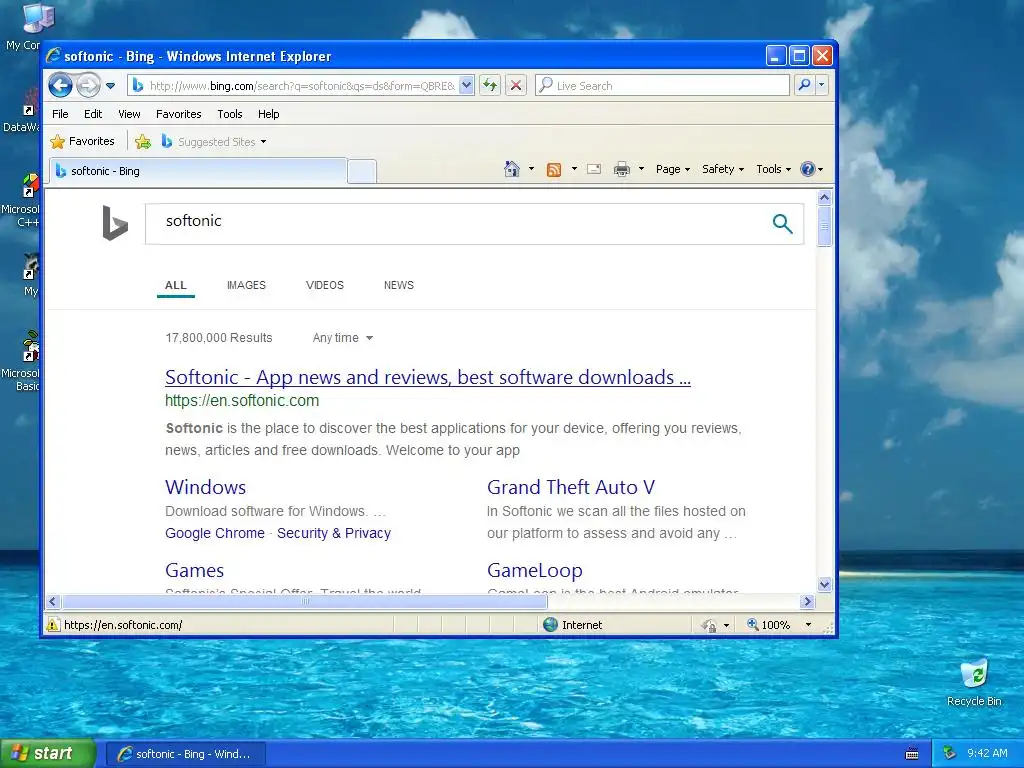1024x768 pixels.
Task: Open the Favorites menu in the menu bar
Action: (x=178, y=114)
